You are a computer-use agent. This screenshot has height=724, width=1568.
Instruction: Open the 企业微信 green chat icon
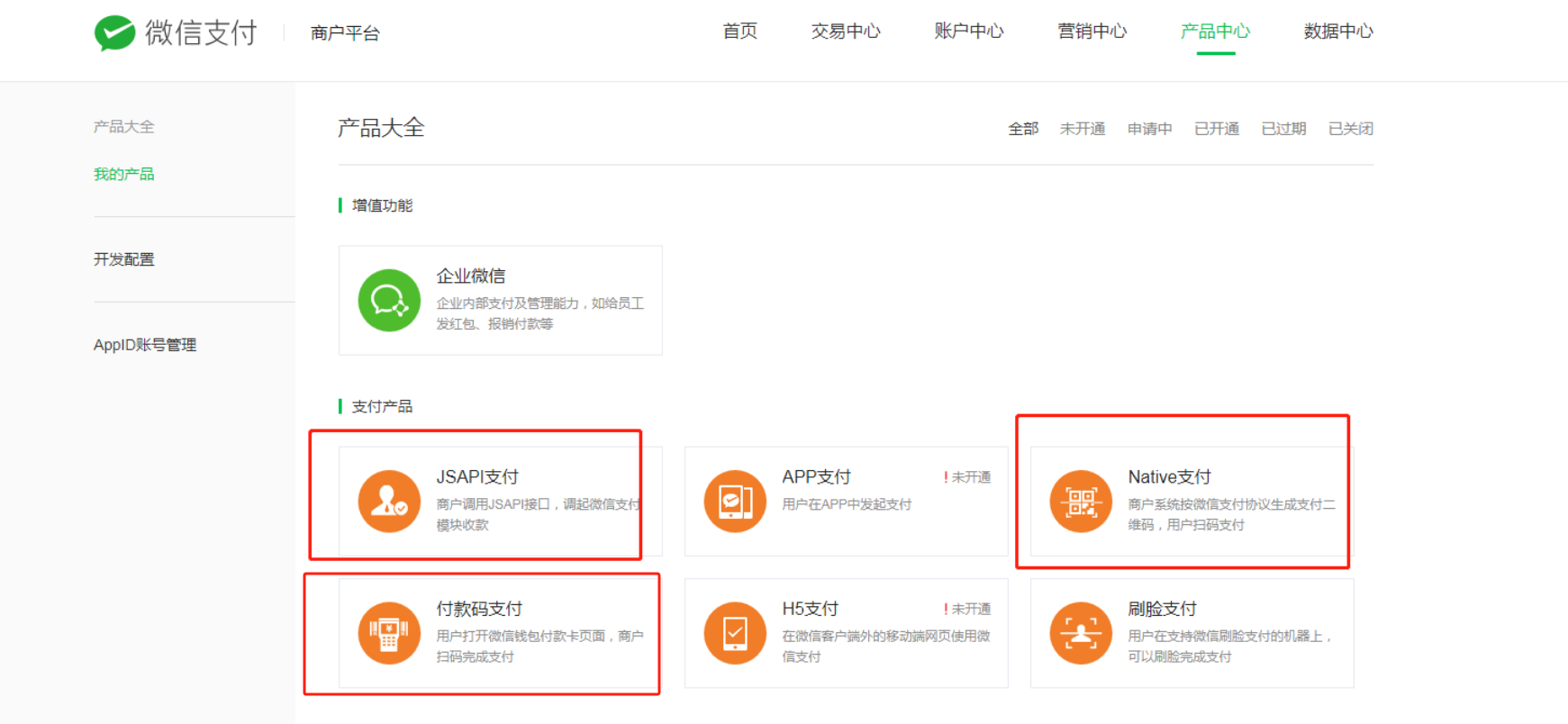pyautogui.click(x=389, y=301)
